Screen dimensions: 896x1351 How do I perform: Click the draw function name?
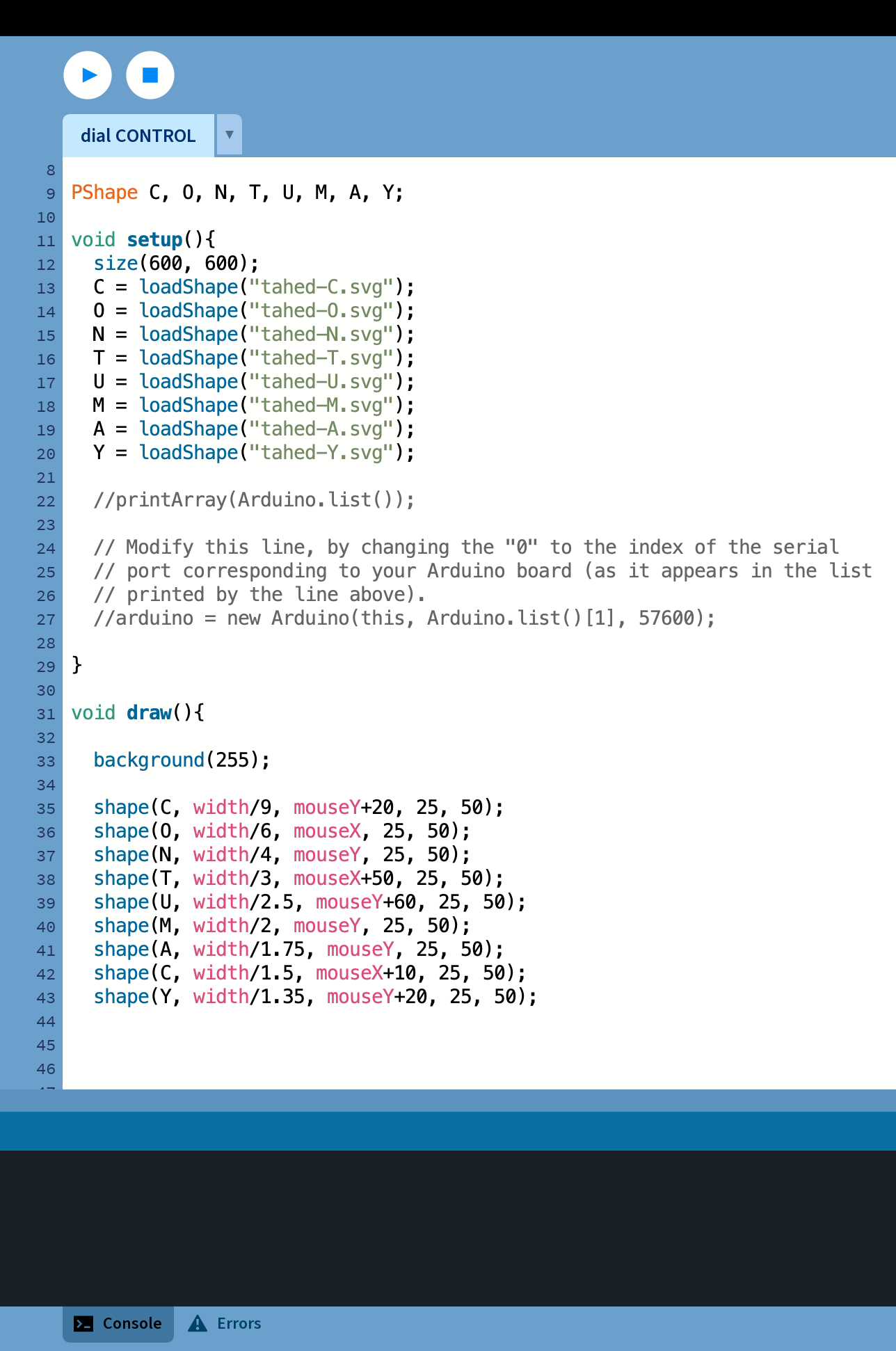(x=149, y=712)
